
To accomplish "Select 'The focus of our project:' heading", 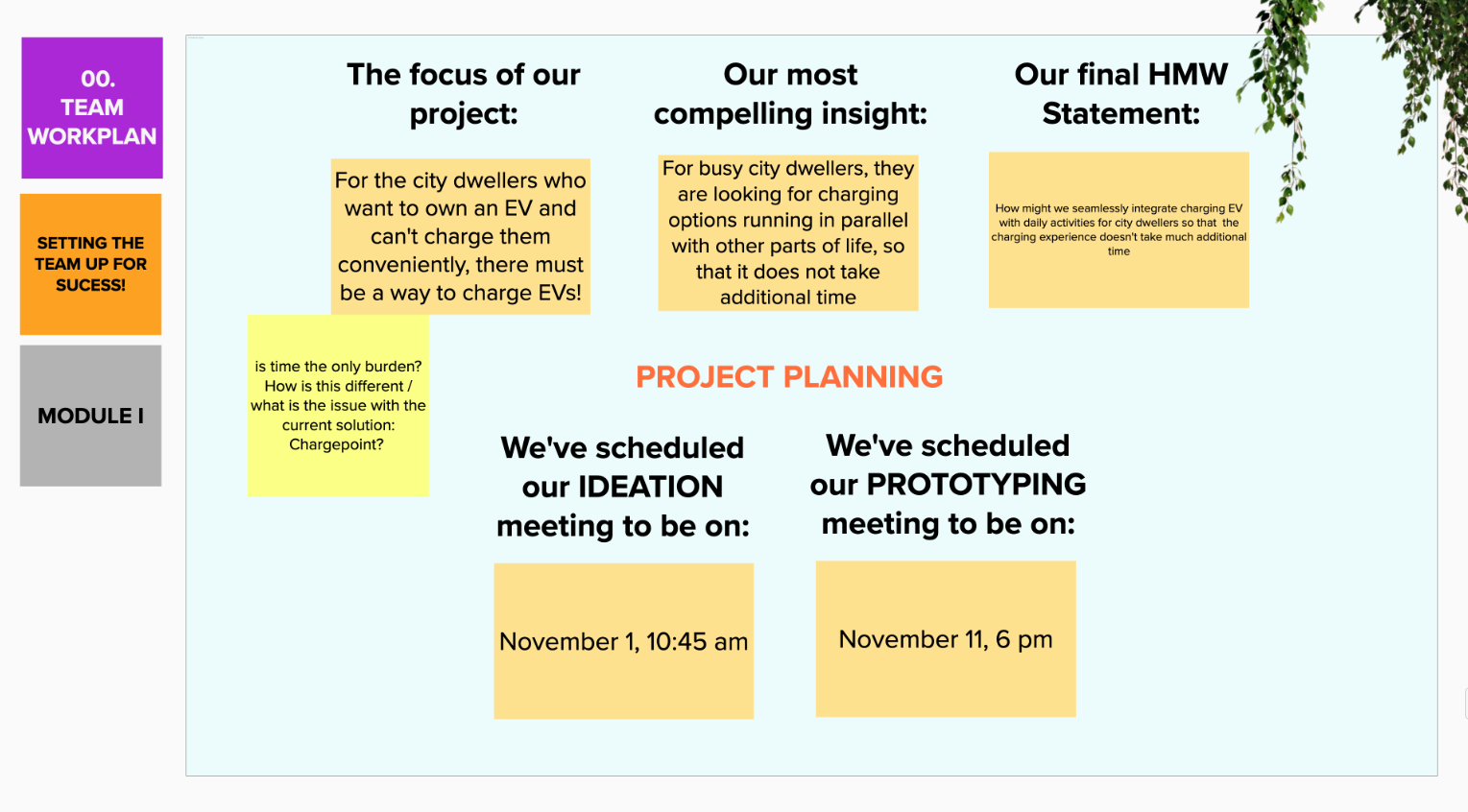I will point(464,93).
